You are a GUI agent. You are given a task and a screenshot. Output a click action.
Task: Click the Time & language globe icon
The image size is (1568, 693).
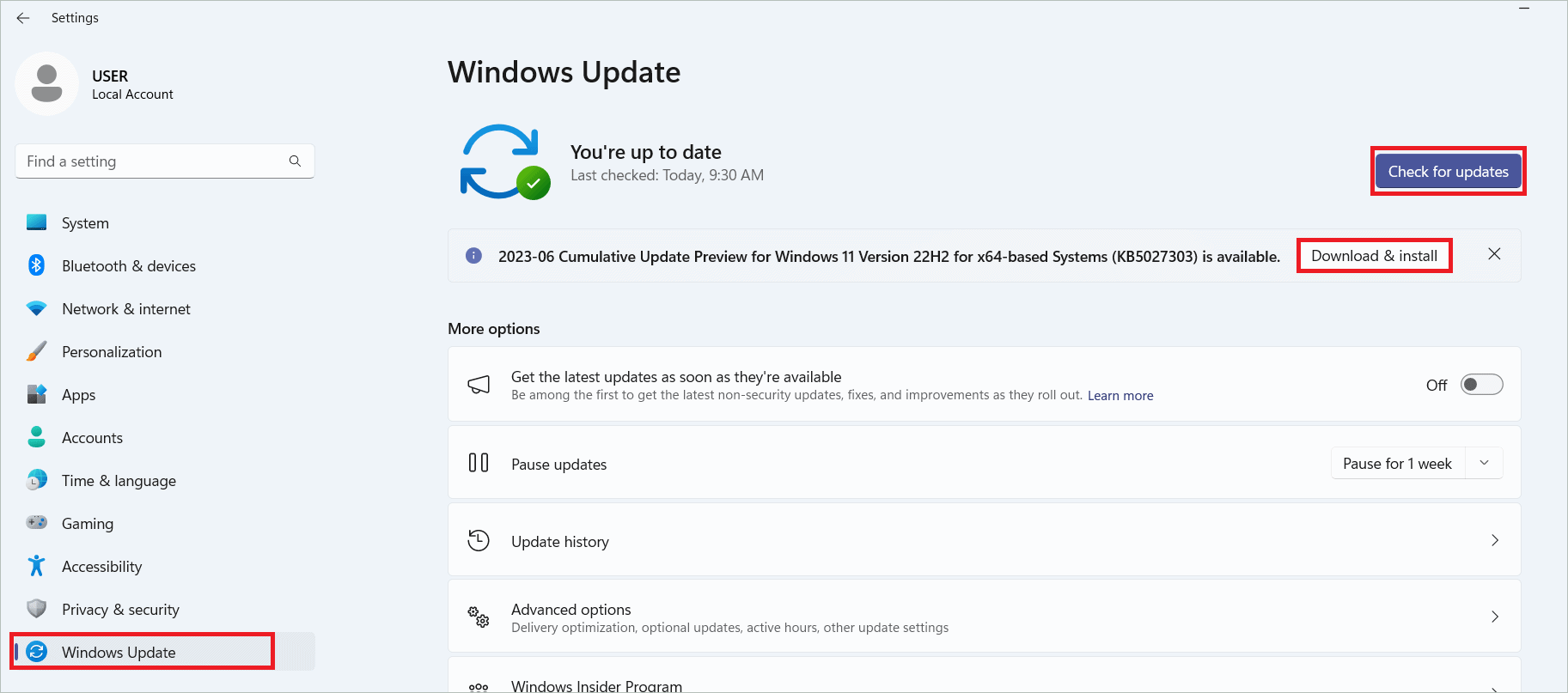[36, 480]
